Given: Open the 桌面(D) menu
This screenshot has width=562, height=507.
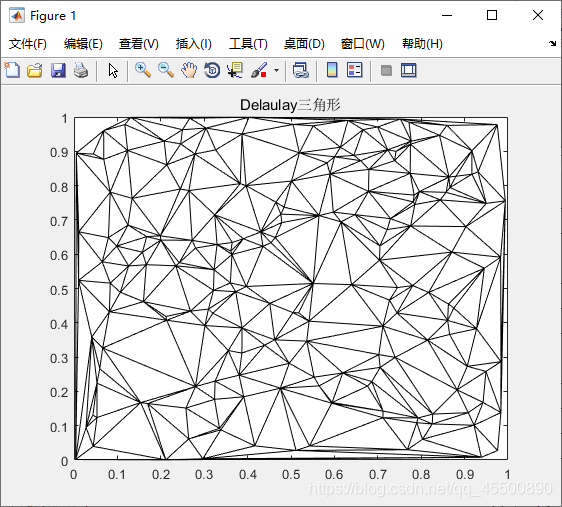Looking at the screenshot, I should click(304, 44).
